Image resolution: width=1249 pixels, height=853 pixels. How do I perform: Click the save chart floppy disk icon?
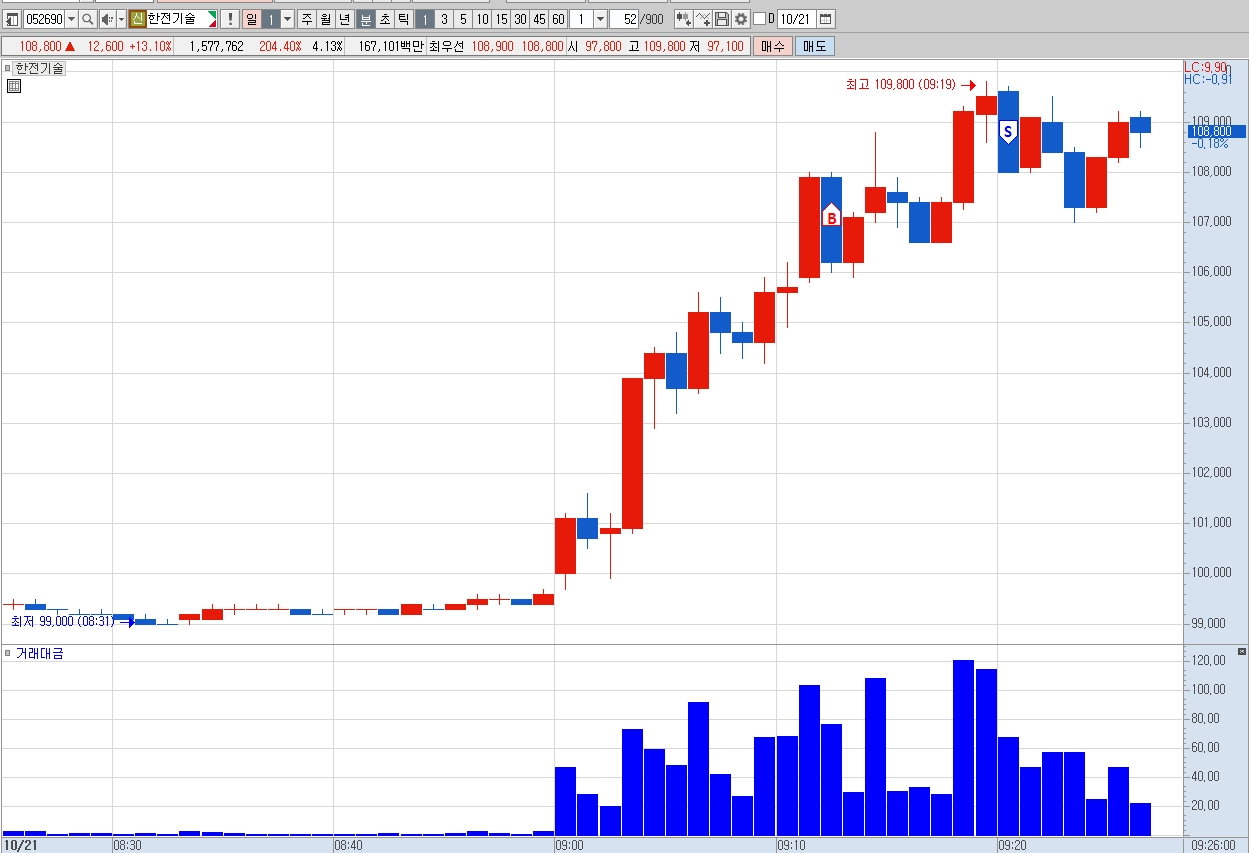[x=722, y=19]
